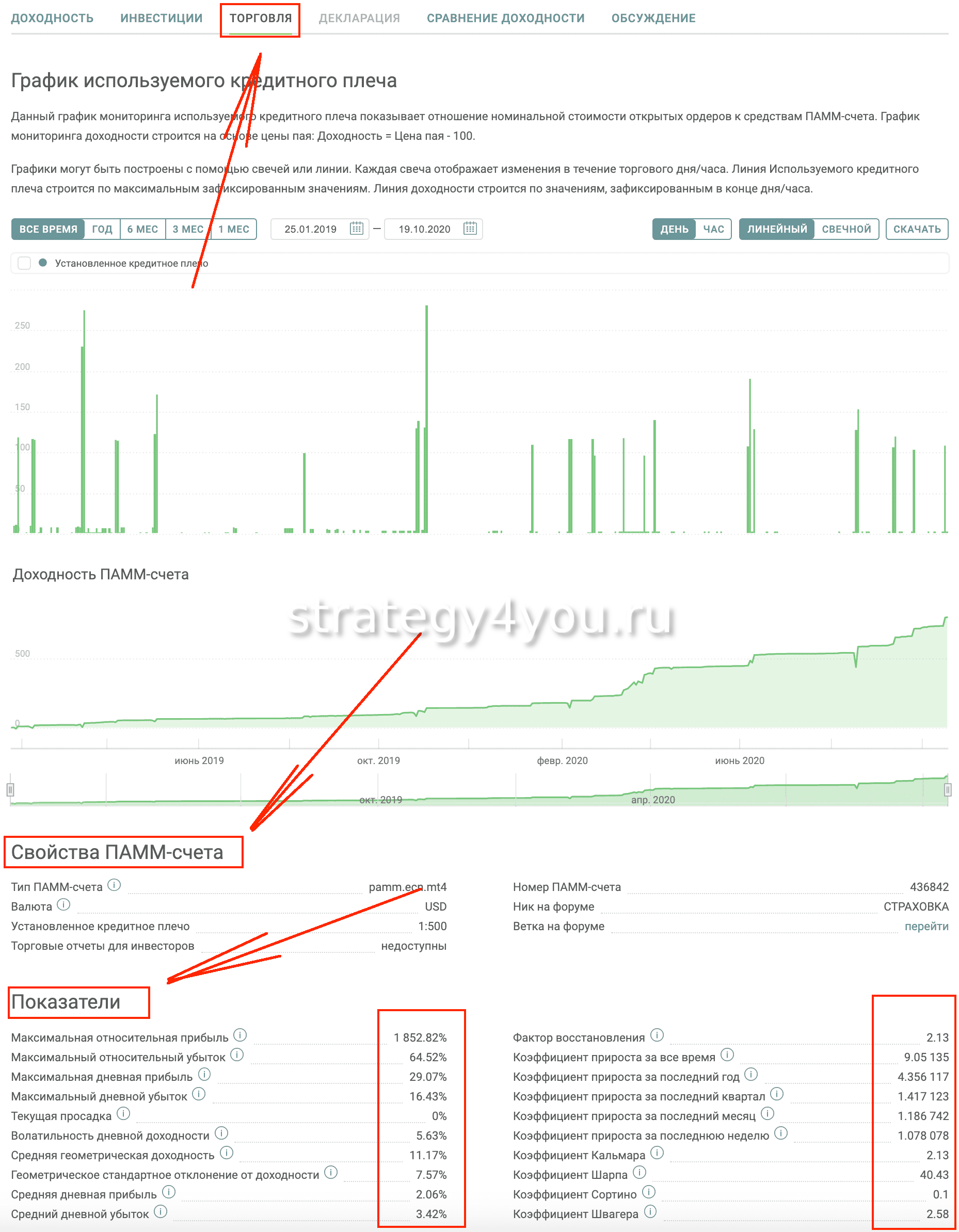Select the 6 МЕС time range
959x1232 pixels.
[142, 229]
